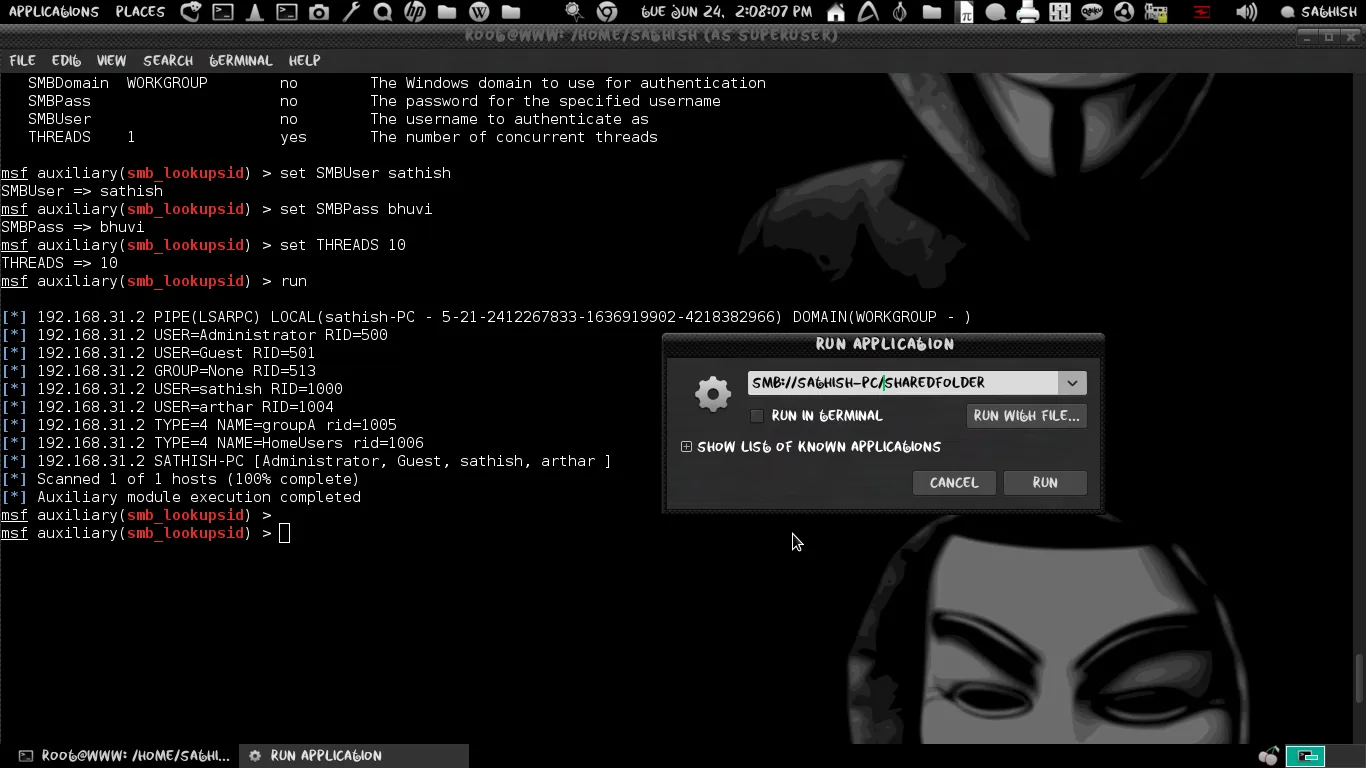Open the command history dropdown arrow
1366x768 pixels.
pos(1072,383)
